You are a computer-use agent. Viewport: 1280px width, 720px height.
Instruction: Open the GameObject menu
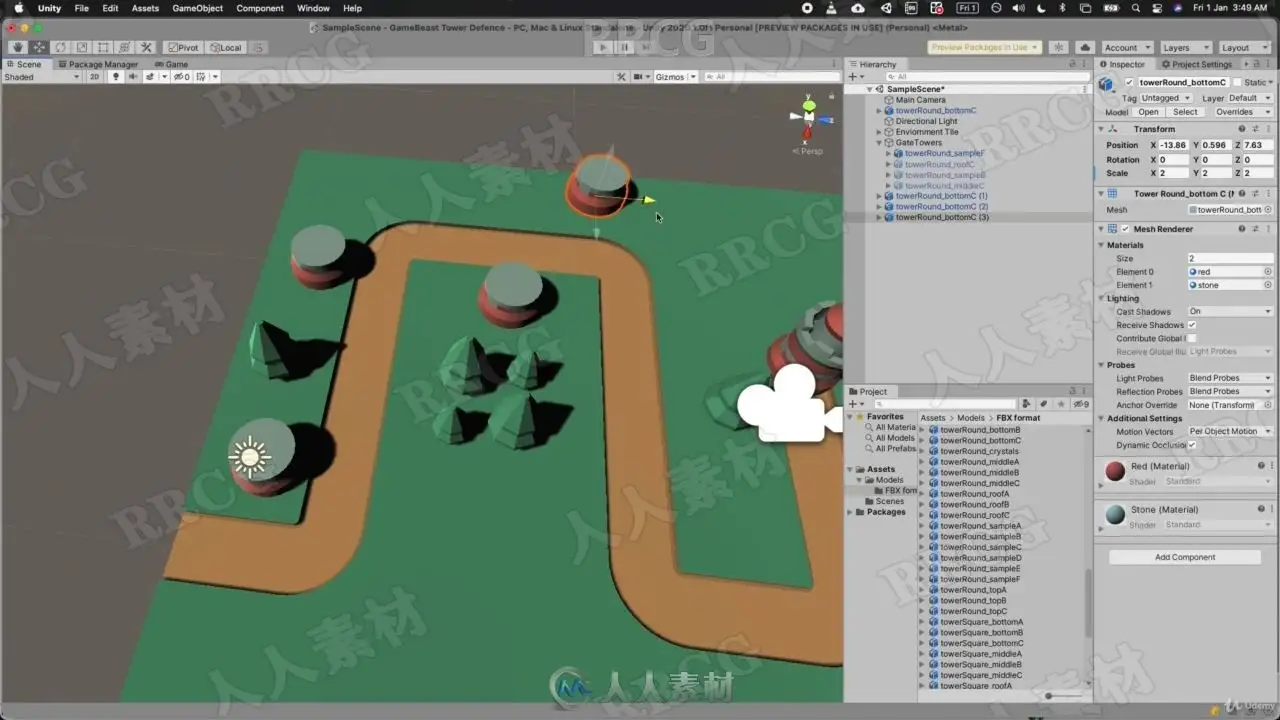coord(198,8)
